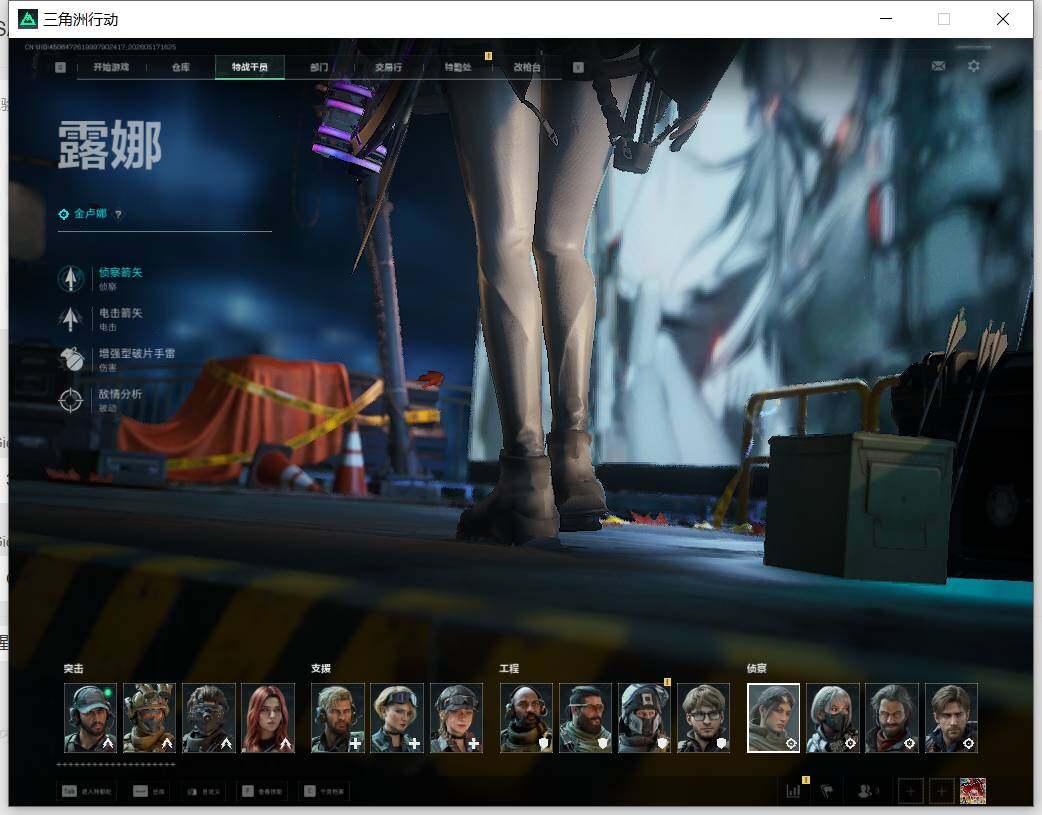The width and height of the screenshot is (1042, 815).
Task: Click the first plus squad invite slot
Action: 910,791
